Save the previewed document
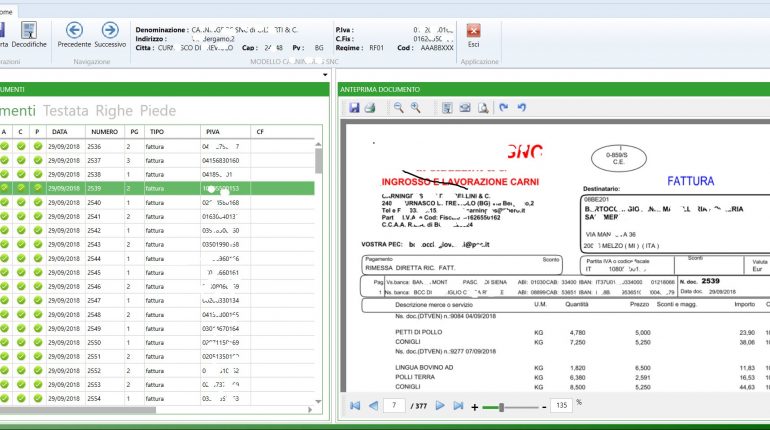Screen dimensions: 770x430 pos(354,108)
